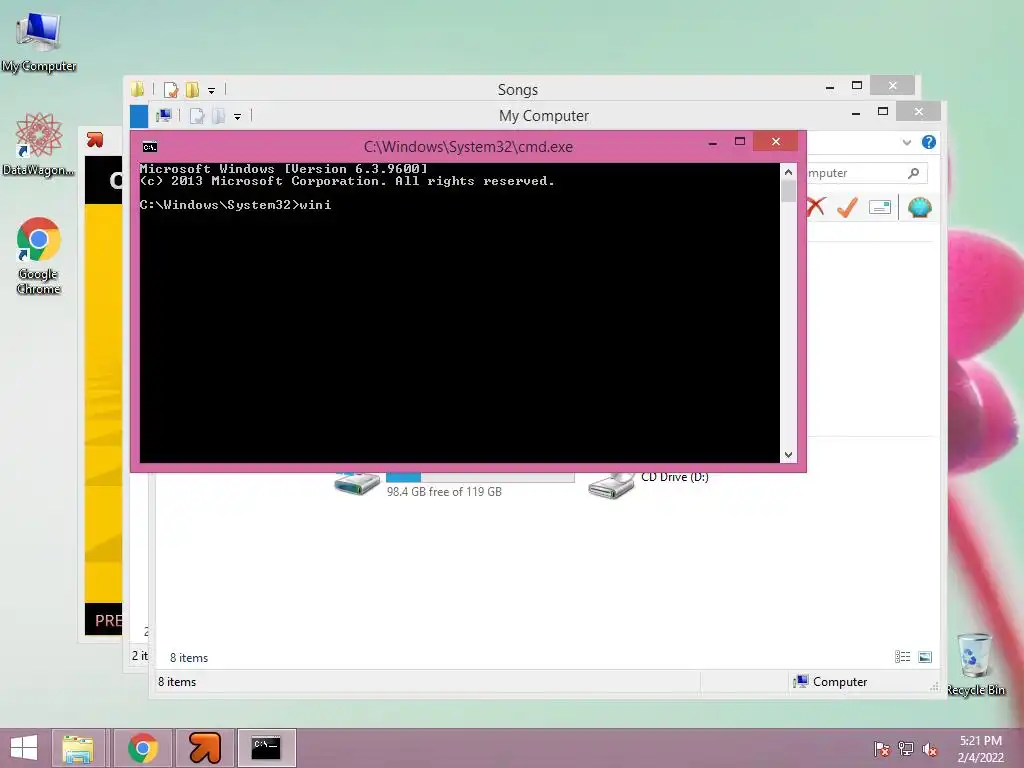The image size is (1024, 768).
Task: Click the orange arrow icon of the yellow window
Action: pyautogui.click(x=95, y=139)
